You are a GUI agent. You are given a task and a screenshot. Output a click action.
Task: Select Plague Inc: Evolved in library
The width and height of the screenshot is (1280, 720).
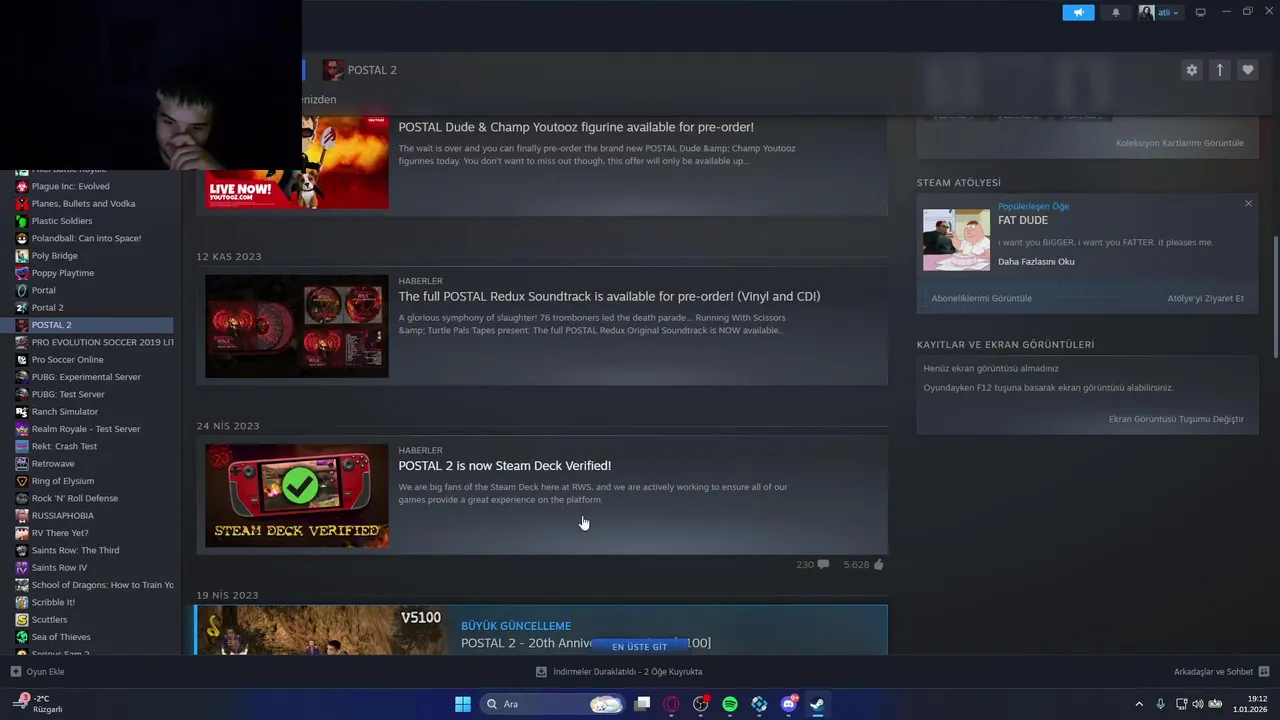tap(70, 186)
